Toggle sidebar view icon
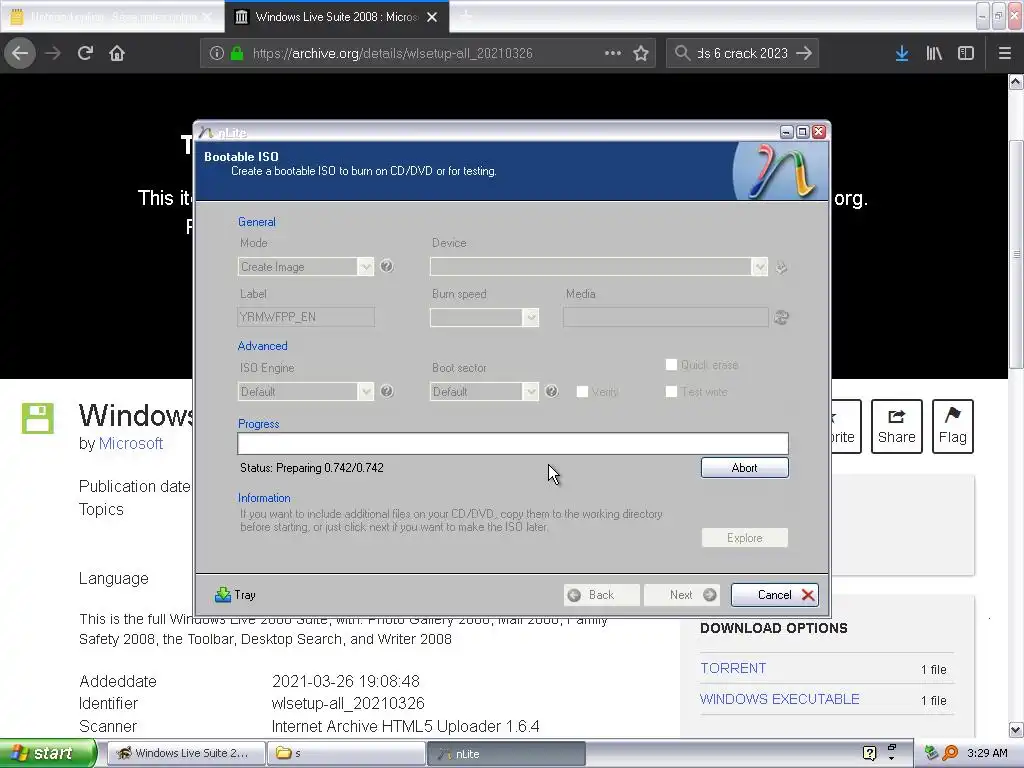Viewport: 1024px width, 768px height. point(966,53)
